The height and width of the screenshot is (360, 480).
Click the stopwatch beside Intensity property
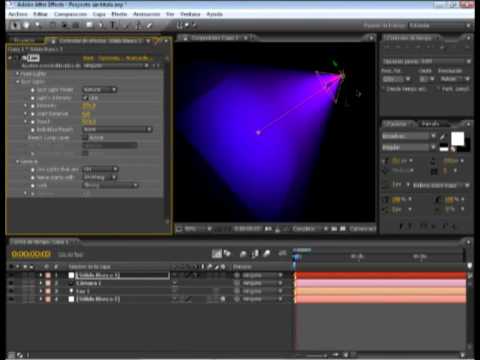tap(33, 106)
